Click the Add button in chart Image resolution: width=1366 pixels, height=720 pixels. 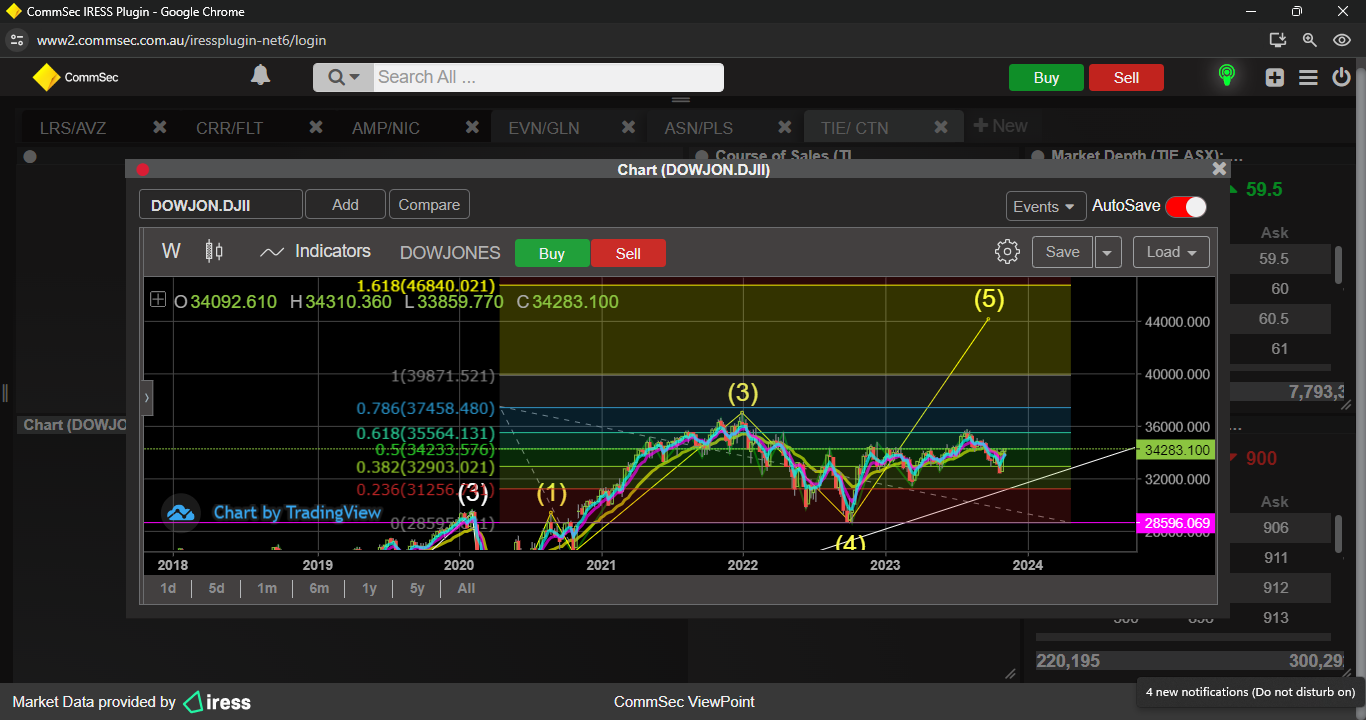coord(345,205)
